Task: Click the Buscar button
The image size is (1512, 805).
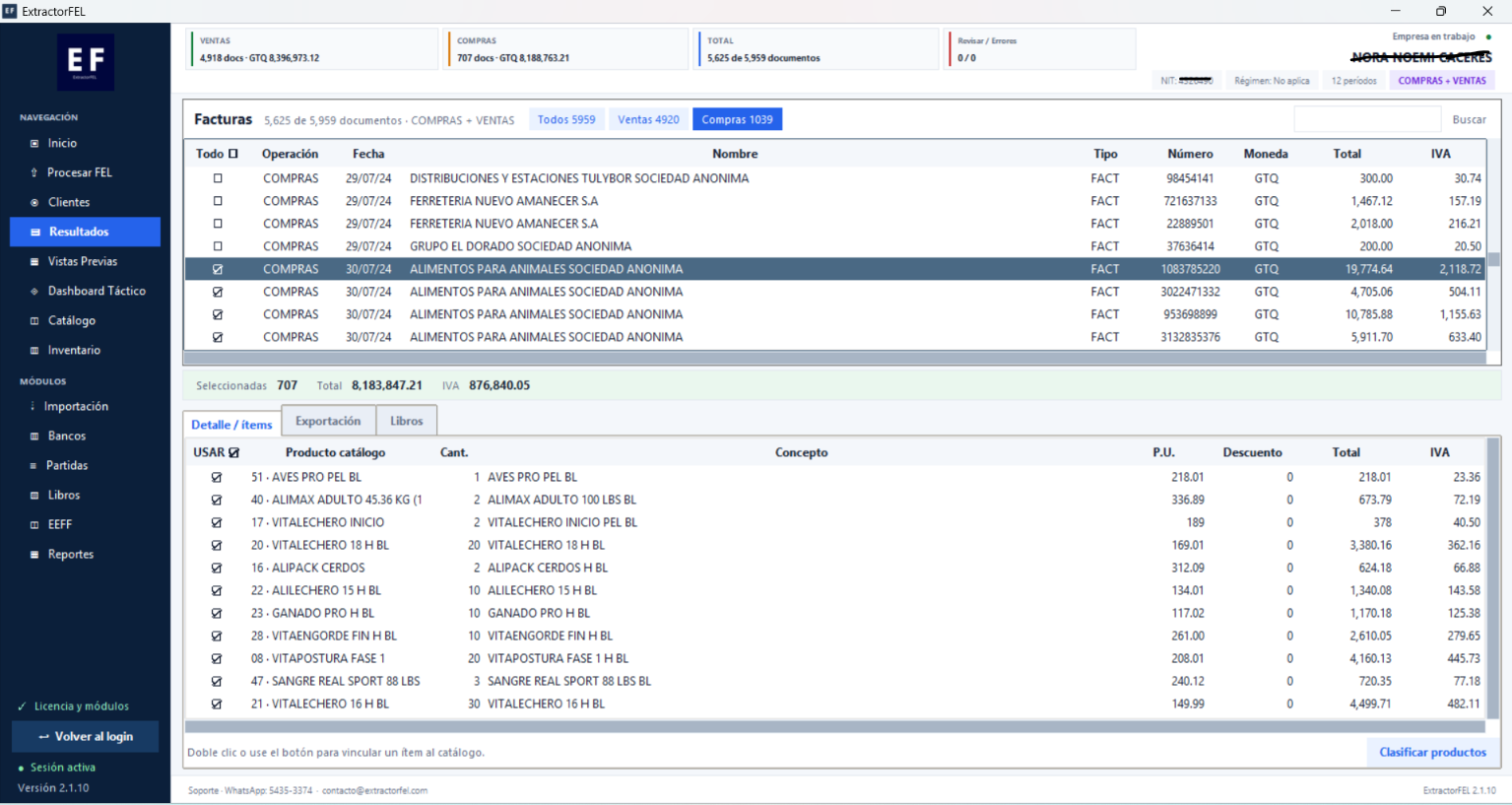Action: pos(1469,119)
